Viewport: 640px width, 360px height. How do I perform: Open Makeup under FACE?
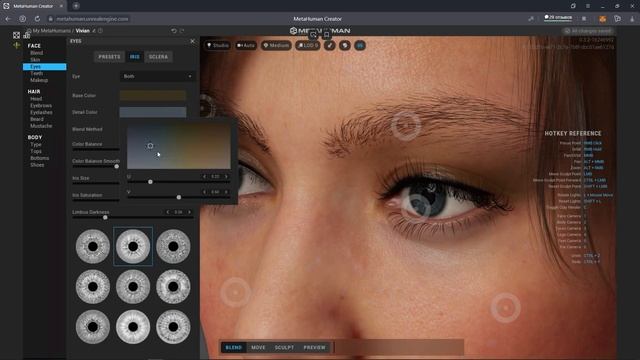pos(39,80)
